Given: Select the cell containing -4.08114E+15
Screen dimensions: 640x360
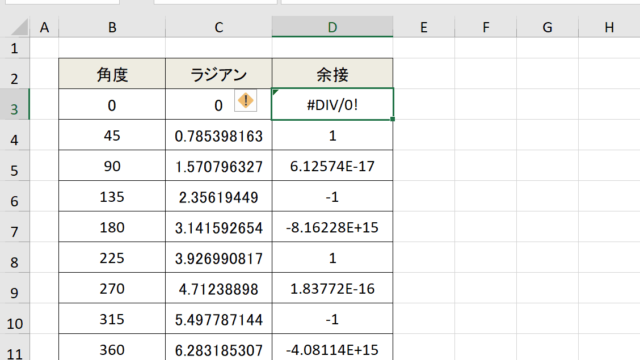Looking at the screenshot, I should [x=332, y=348].
